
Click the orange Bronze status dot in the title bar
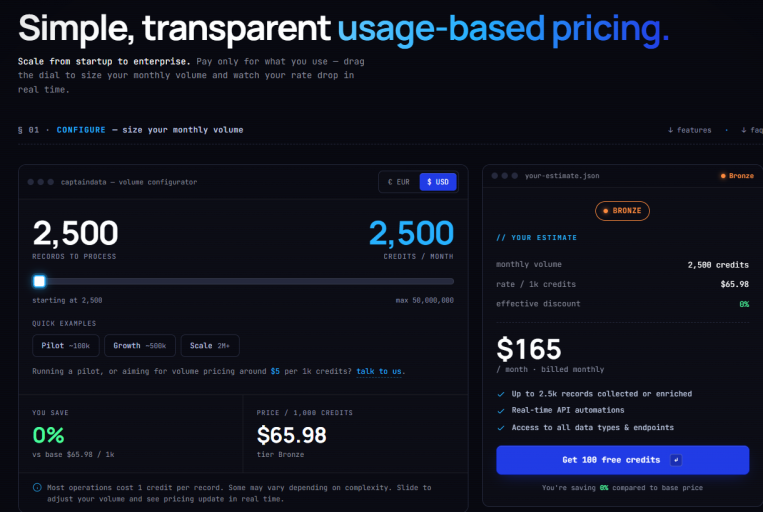point(723,176)
